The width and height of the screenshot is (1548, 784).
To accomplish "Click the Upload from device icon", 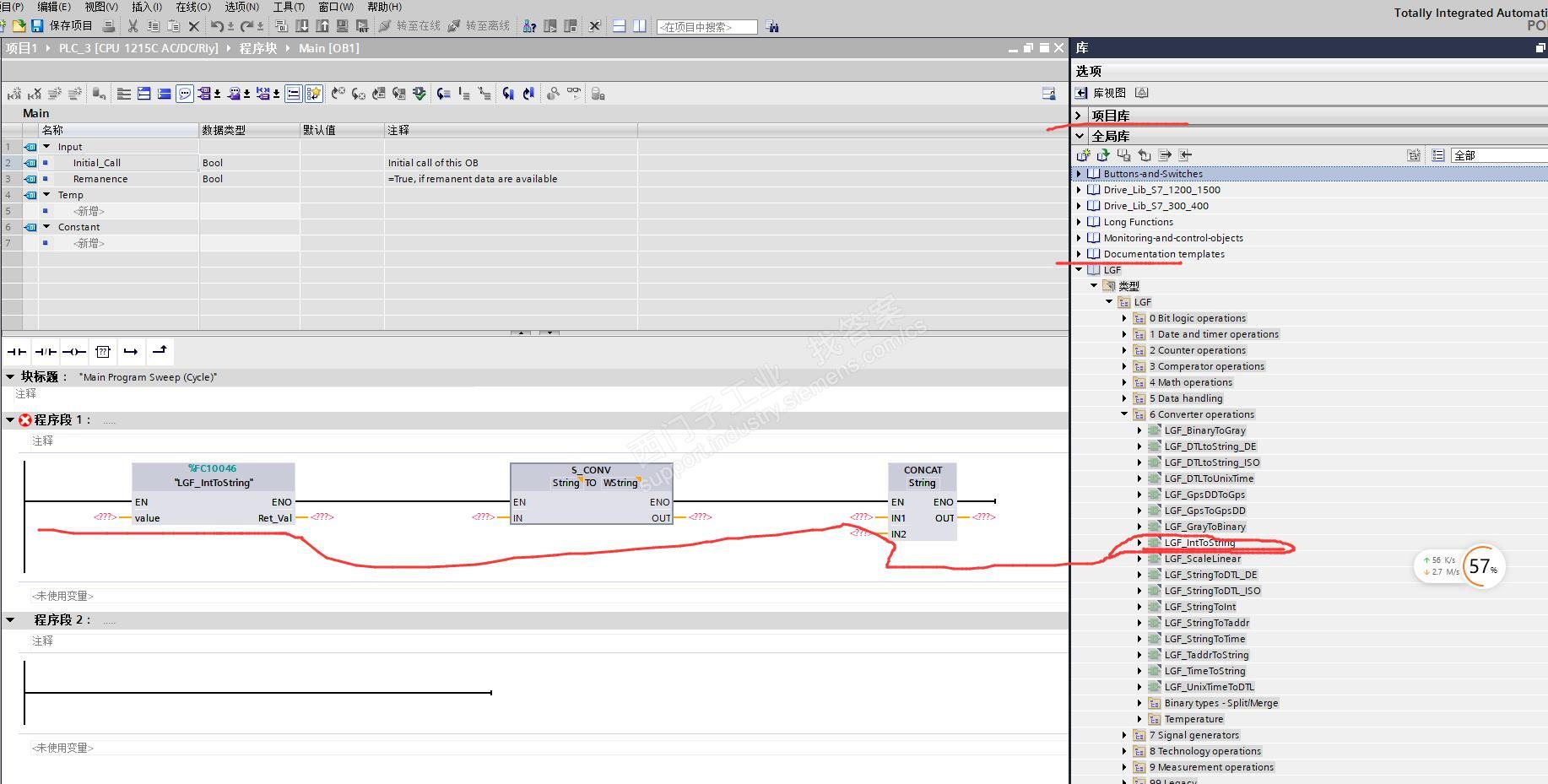I will pyautogui.click(x=322, y=26).
